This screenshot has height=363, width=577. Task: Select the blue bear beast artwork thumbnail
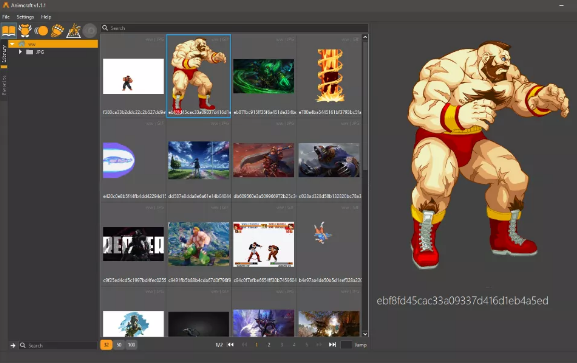click(329, 160)
